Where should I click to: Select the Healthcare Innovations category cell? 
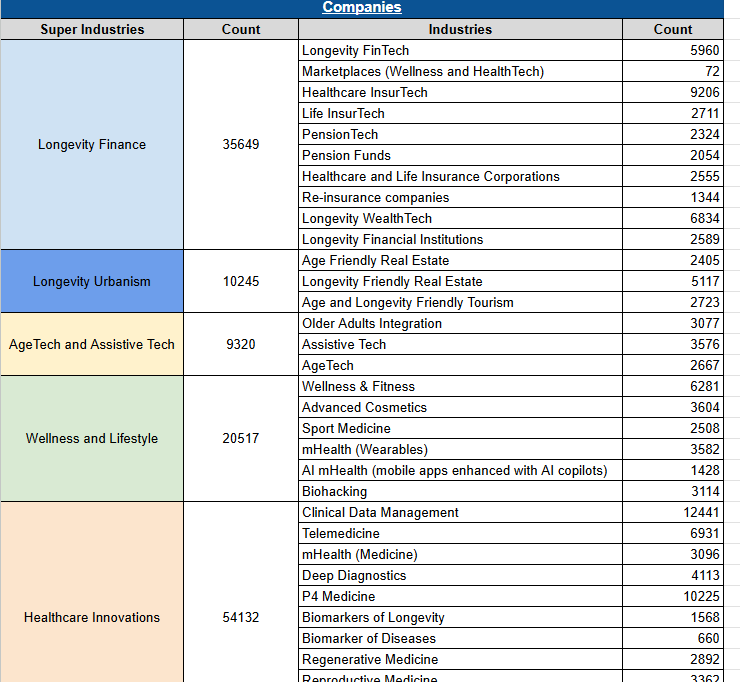[x=92, y=617]
